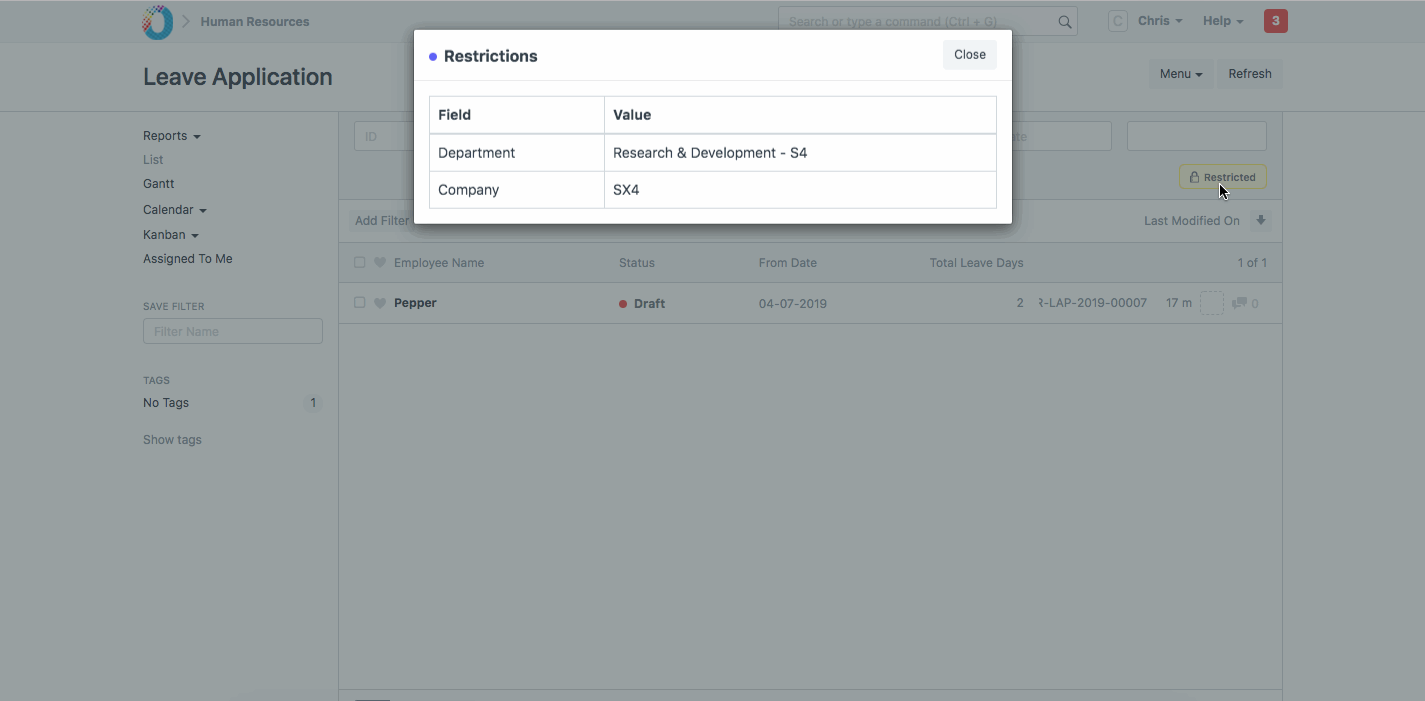Check the select-all checkbox in list header
Viewport: 1425px width, 701px height.
click(x=360, y=263)
